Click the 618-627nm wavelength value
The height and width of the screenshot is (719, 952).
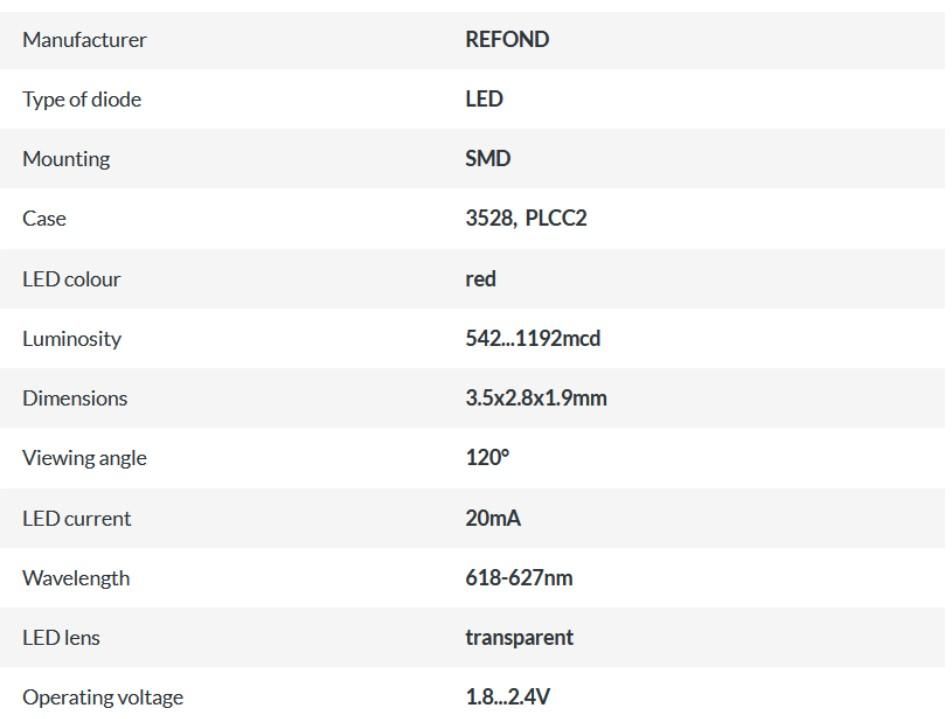coord(519,578)
